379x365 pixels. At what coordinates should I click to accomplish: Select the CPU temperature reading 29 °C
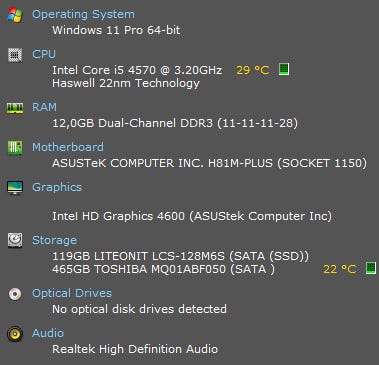(x=253, y=70)
